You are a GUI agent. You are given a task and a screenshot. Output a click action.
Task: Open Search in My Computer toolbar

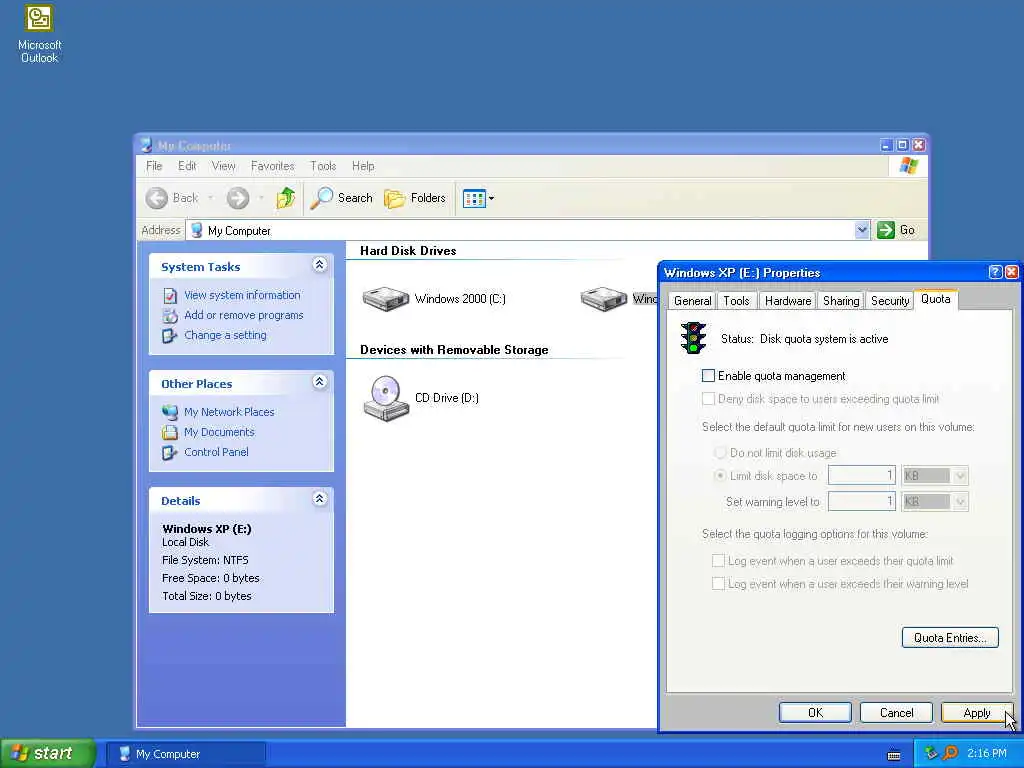341,198
